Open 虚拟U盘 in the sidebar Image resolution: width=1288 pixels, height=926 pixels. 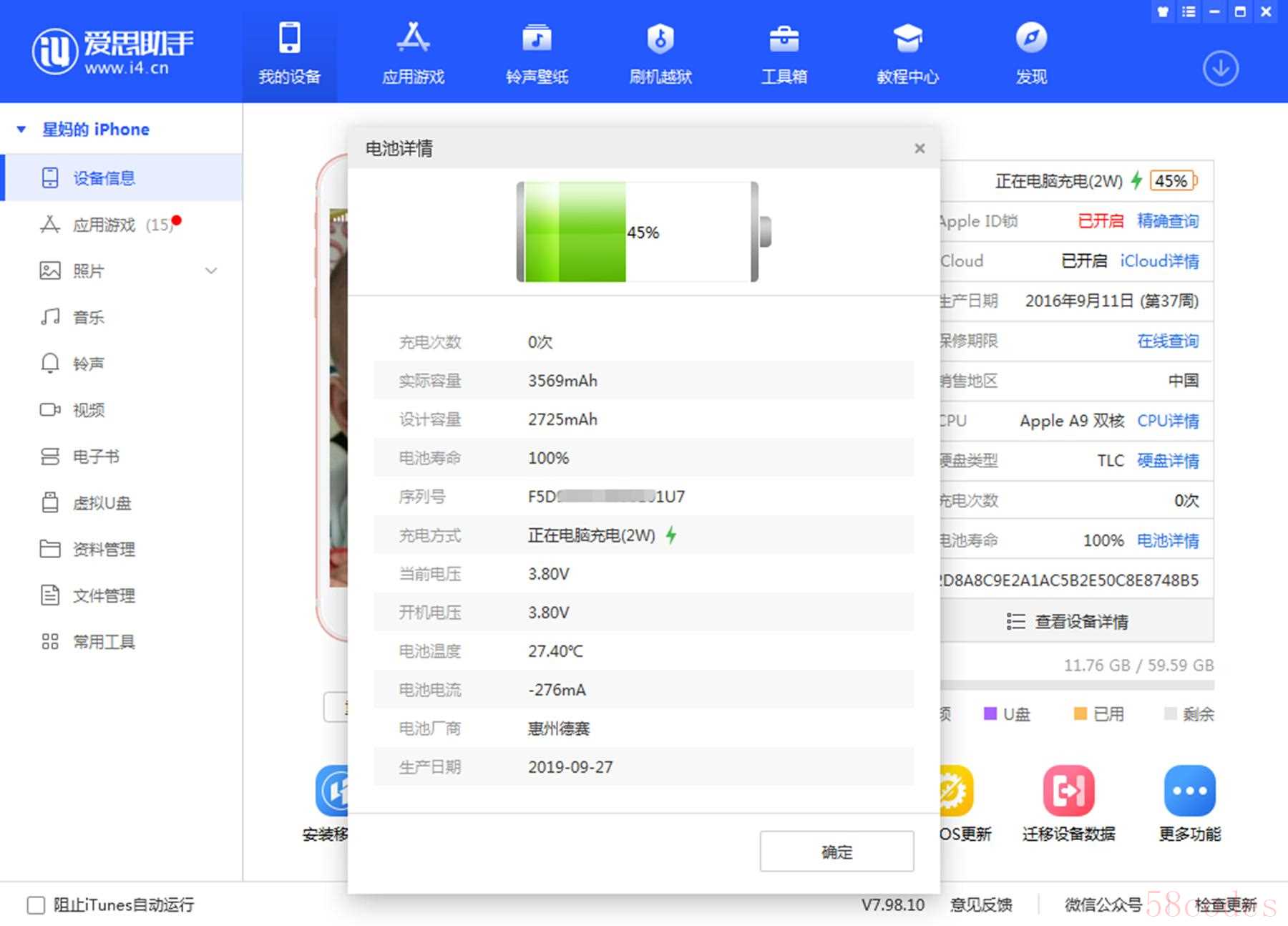[x=122, y=503]
